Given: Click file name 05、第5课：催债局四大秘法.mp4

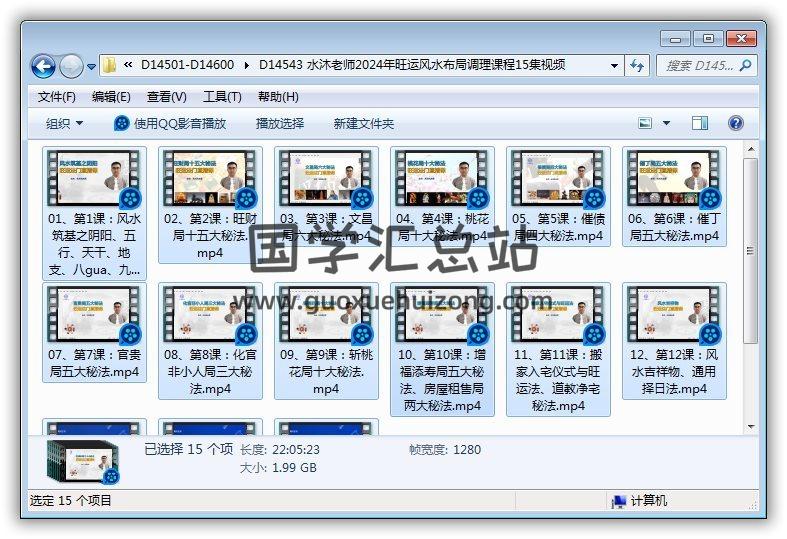Looking at the screenshot, I should (x=558, y=227).
